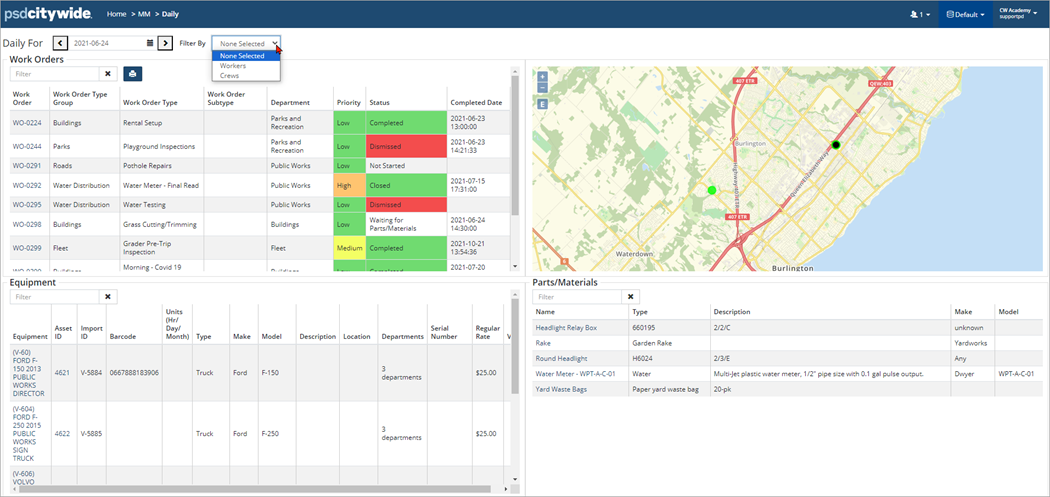Screen dimensions: 1050x497
Task: Clear the Work Orders filter
Action: (107, 74)
